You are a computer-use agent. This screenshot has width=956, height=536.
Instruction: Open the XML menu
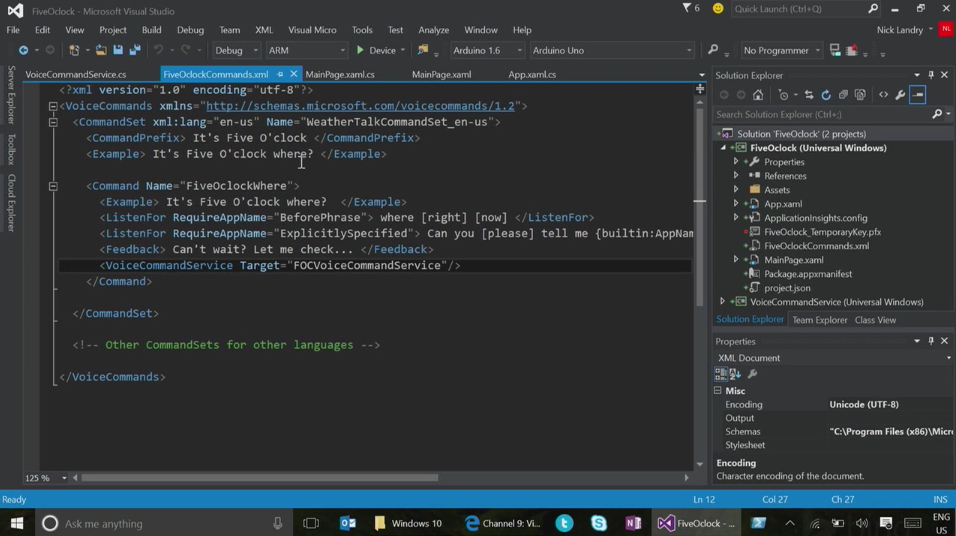point(264,30)
